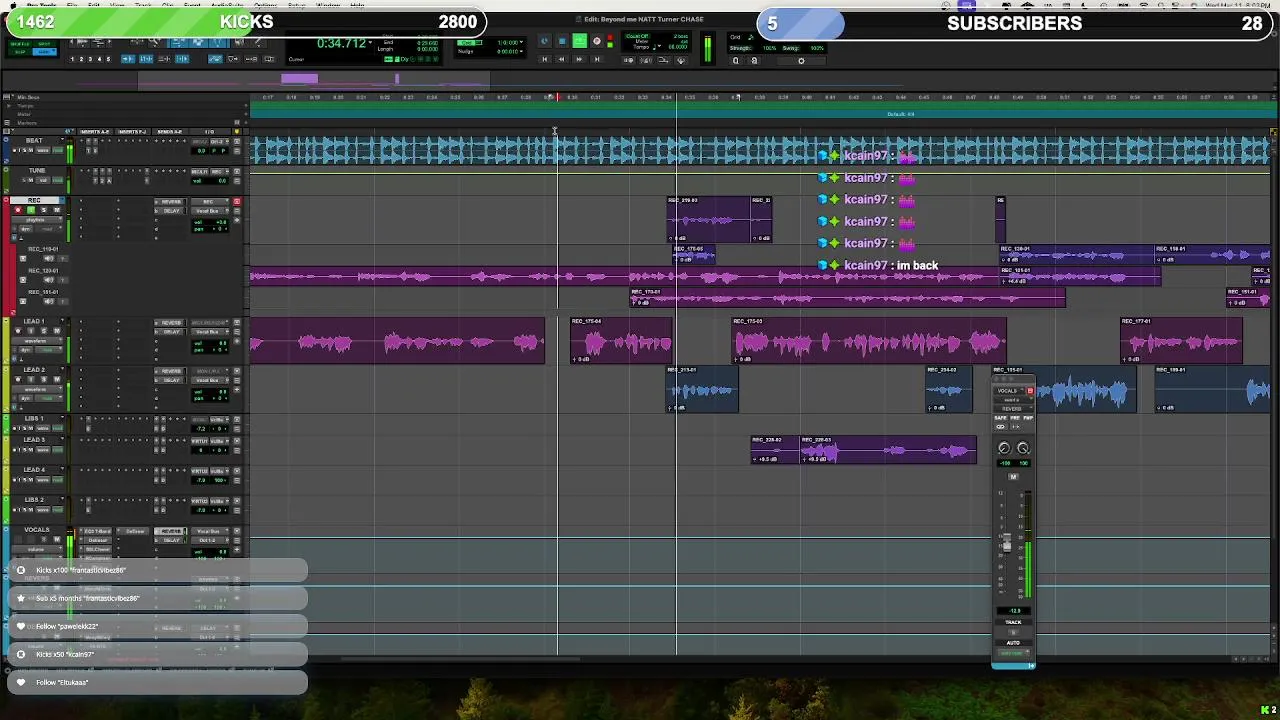Open the Window menu
The width and height of the screenshot is (1280, 720).
328,5
